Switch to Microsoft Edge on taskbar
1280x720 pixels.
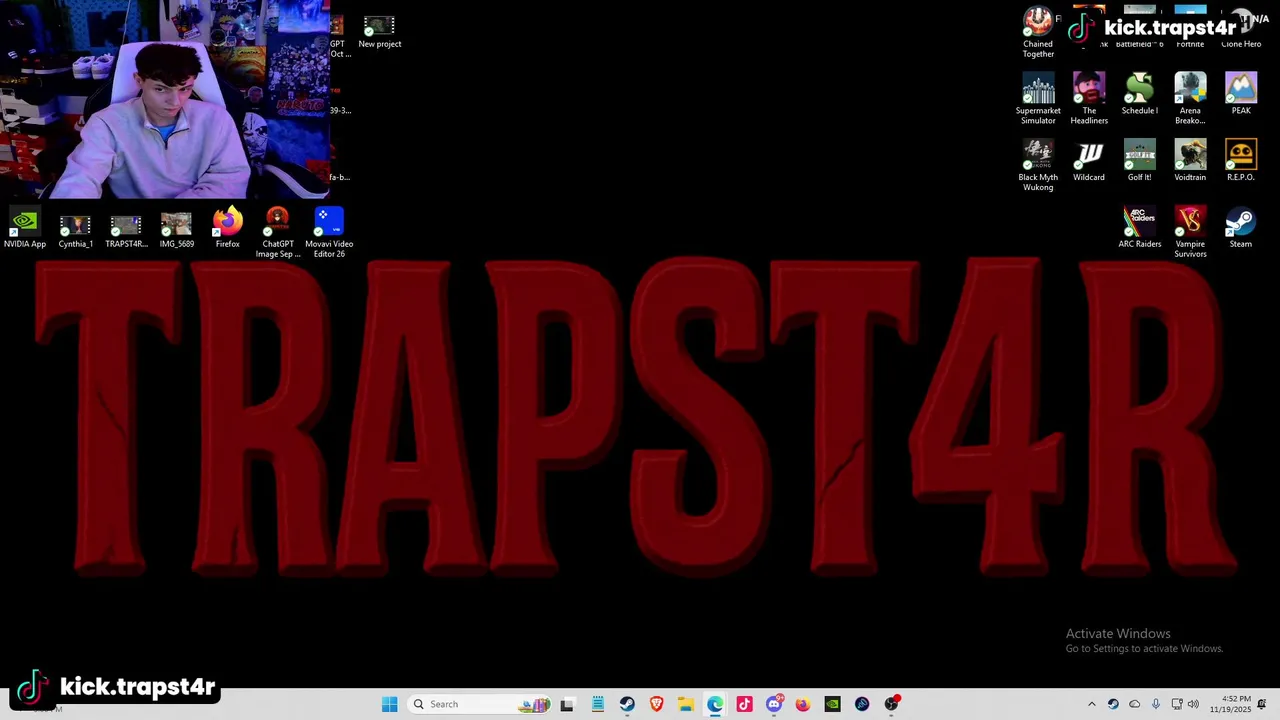coord(715,704)
